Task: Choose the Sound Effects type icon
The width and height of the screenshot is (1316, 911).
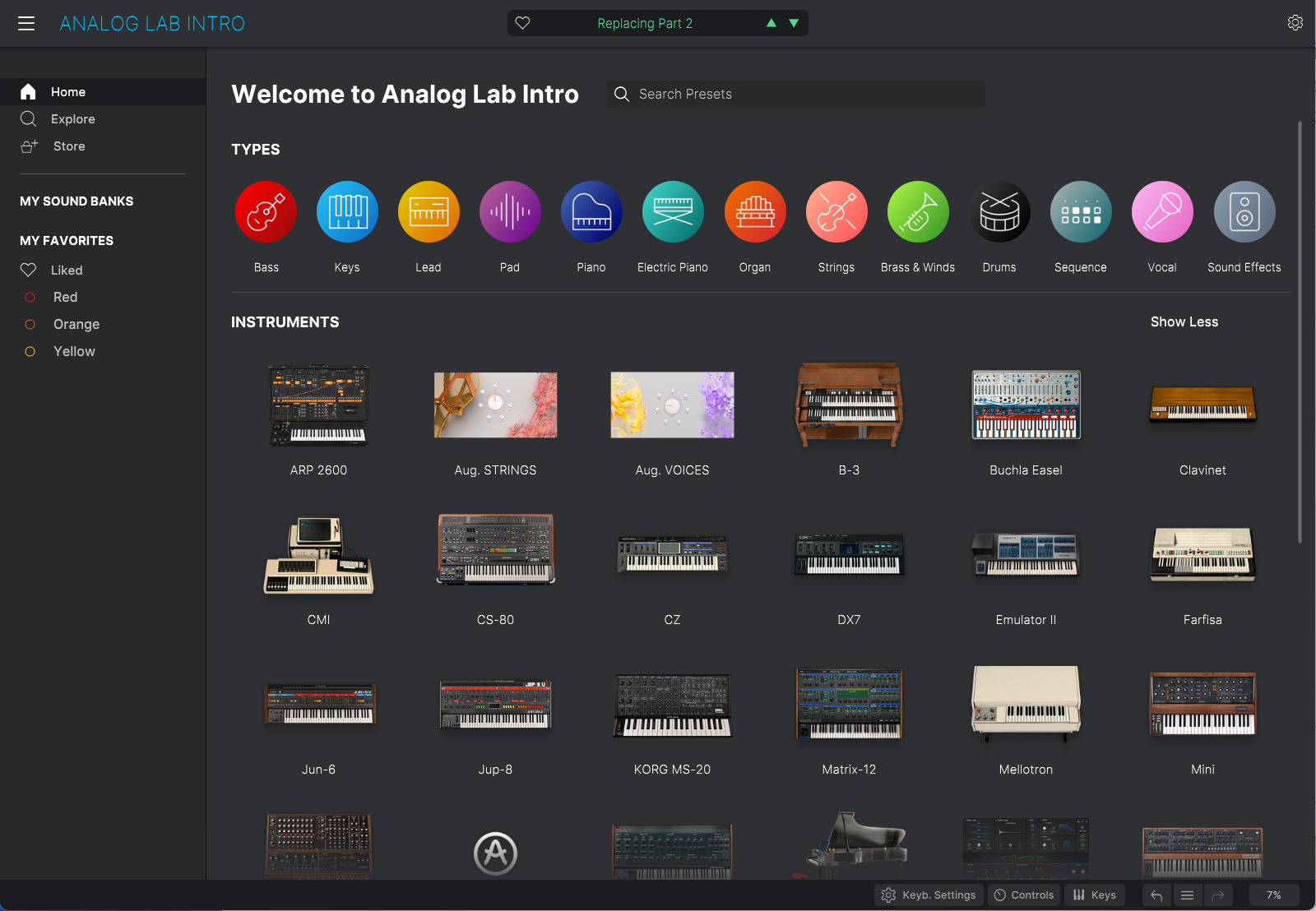Action: coord(1244,212)
